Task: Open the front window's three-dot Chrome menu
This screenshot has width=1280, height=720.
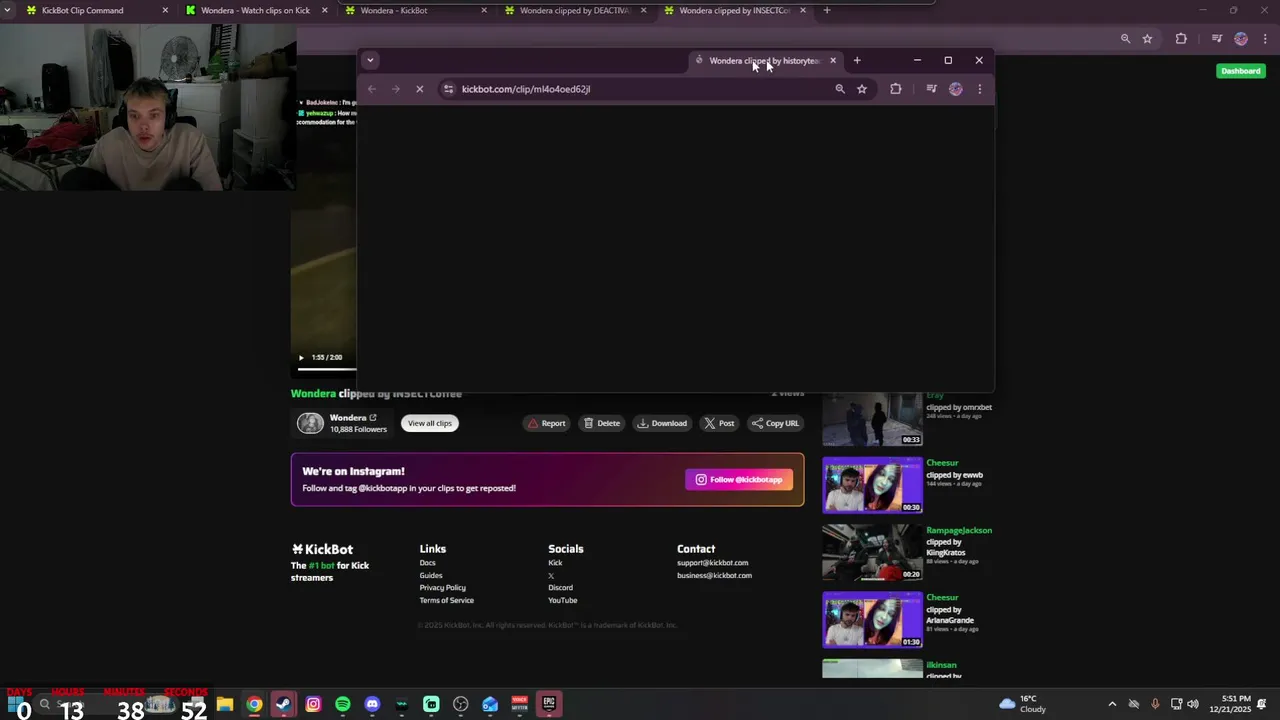Action: point(980,89)
